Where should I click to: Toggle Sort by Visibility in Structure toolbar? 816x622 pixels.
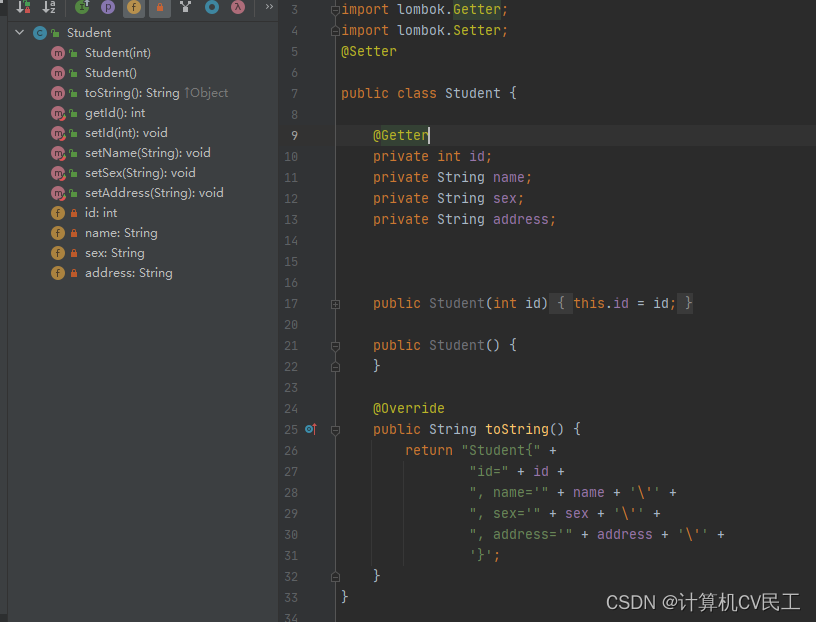[x=23, y=7]
